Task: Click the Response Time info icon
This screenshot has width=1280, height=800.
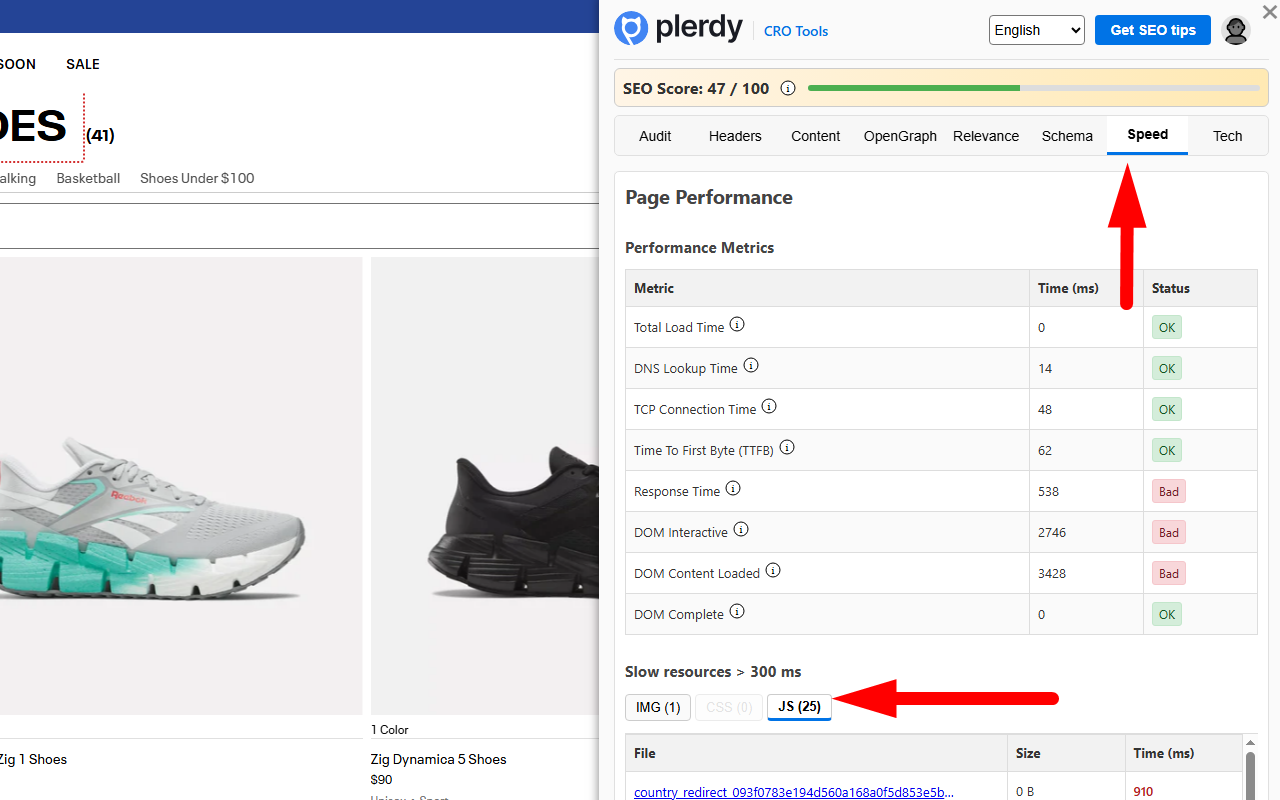Action: pyautogui.click(x=733, y=488)
